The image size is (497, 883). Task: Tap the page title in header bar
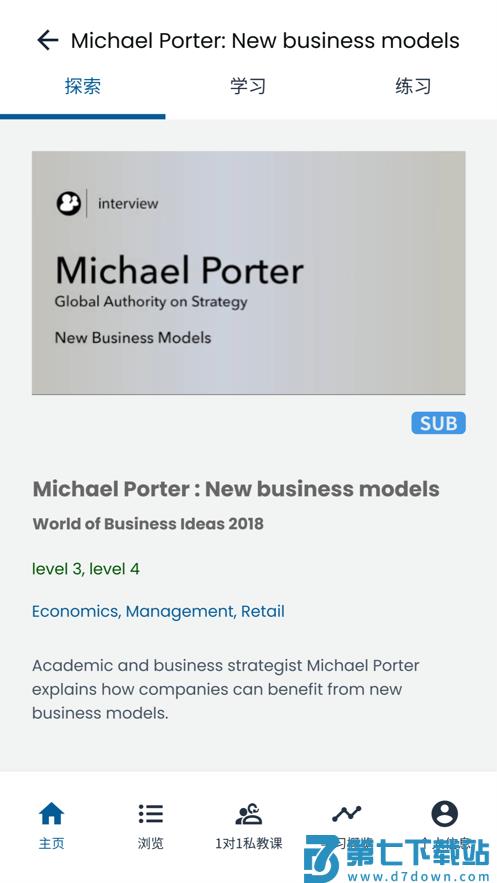pyautogui.click(x=265, y=41)
